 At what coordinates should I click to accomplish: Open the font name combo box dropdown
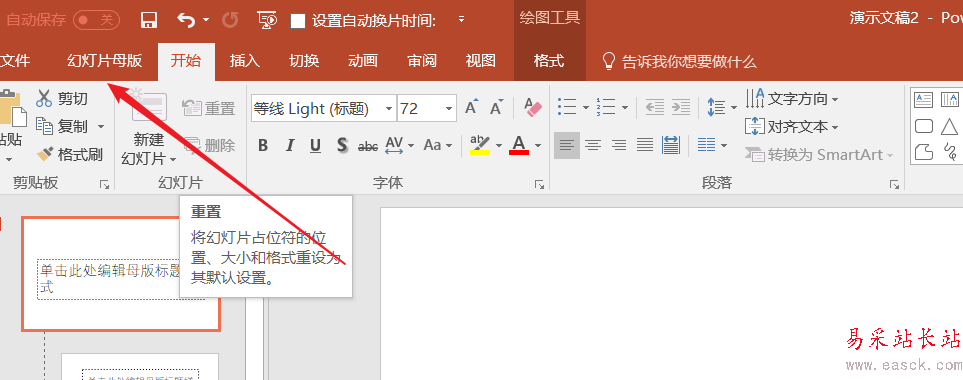(389, 109)
